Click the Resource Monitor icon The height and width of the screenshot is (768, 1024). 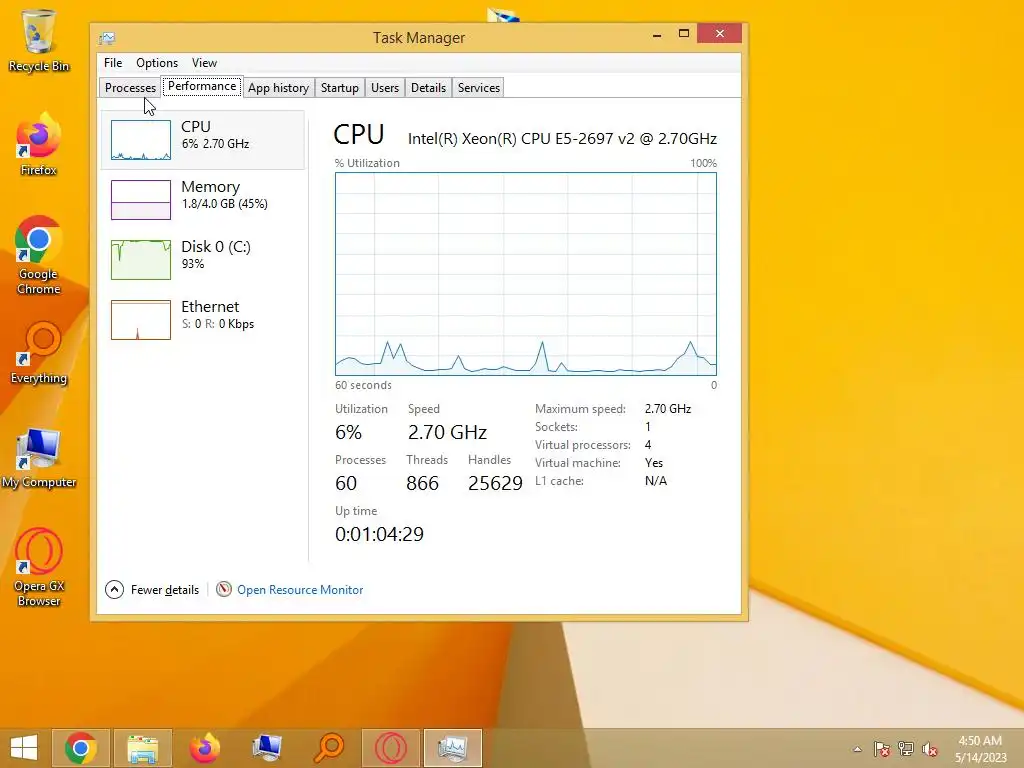[224, 589]
